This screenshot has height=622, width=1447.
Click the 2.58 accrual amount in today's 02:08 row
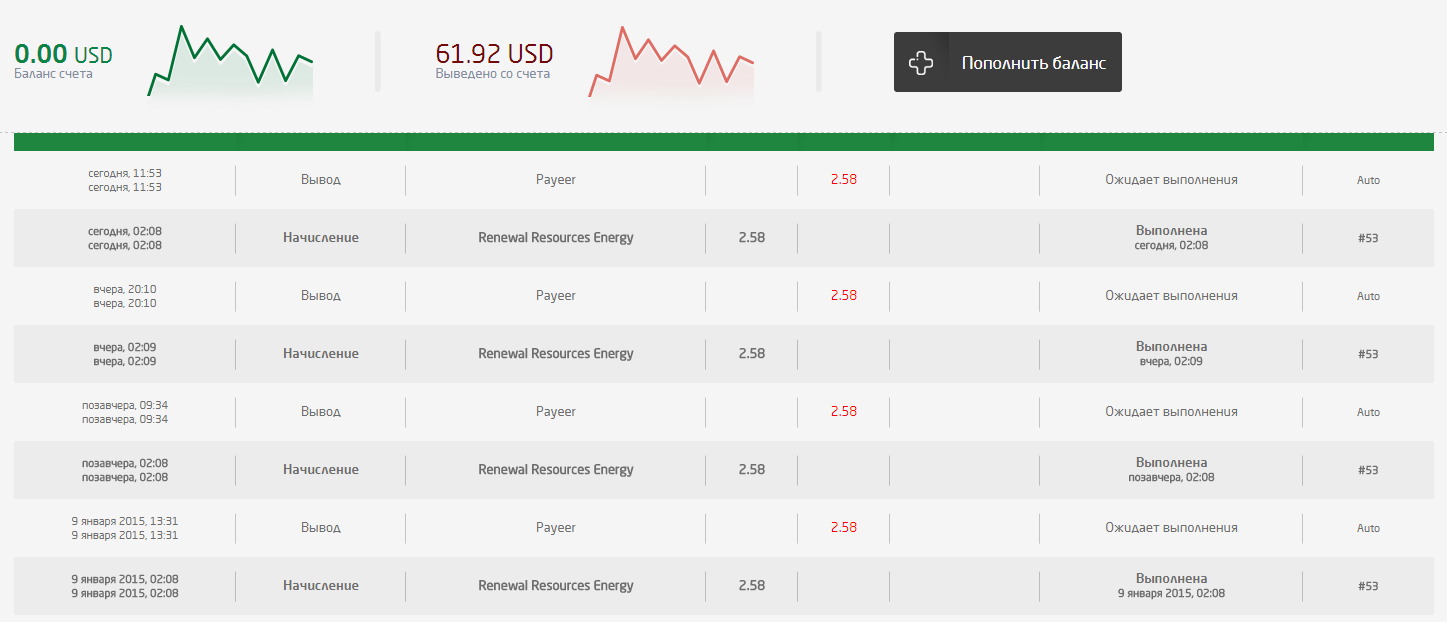click(x=751, y=238)
